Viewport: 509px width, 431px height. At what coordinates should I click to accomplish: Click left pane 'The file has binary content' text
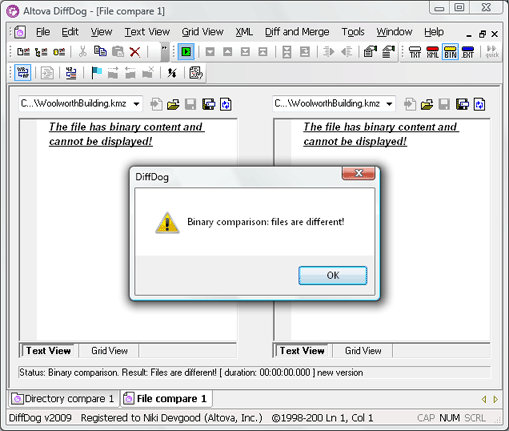click(126, 134)
